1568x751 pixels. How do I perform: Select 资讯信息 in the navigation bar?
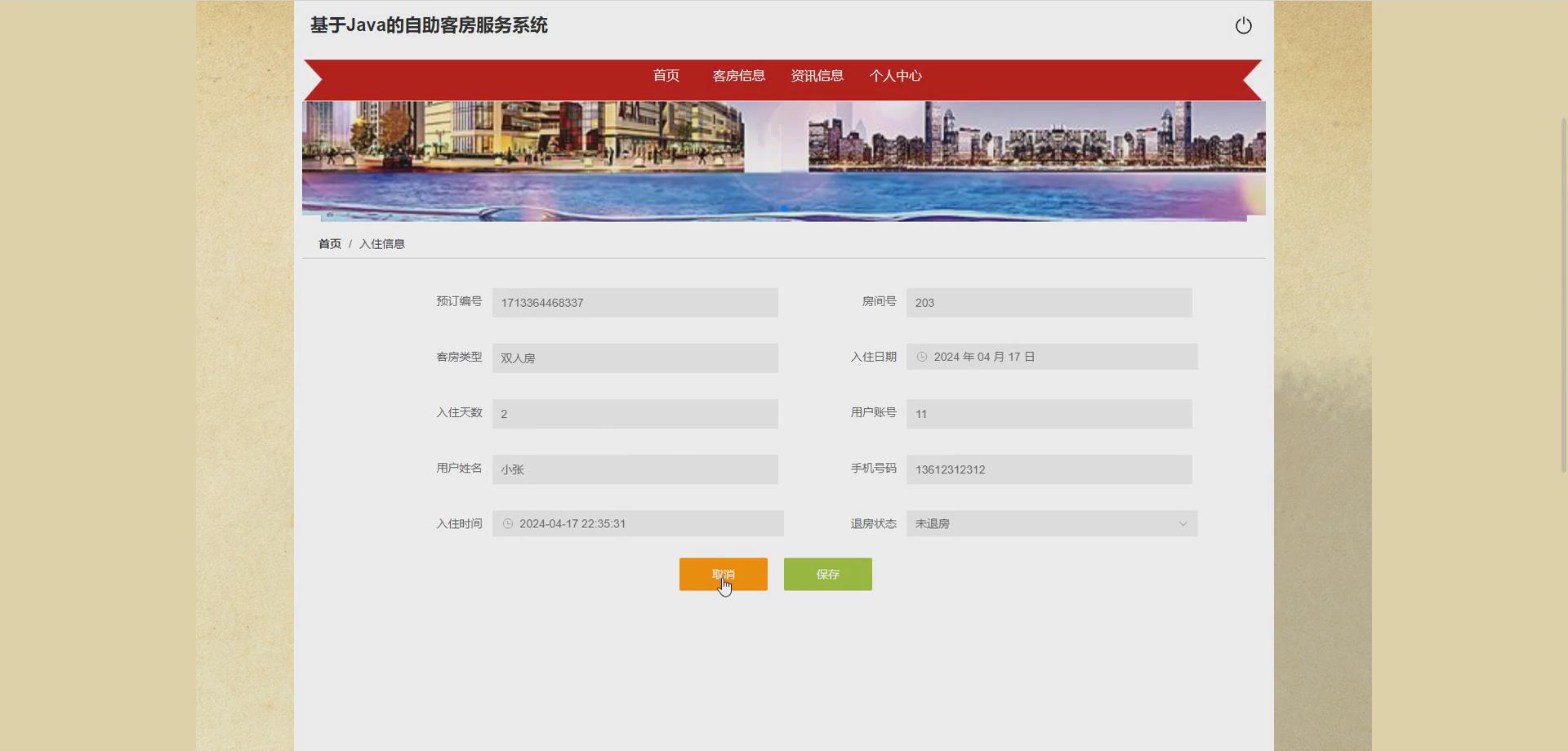click(817, 75)
